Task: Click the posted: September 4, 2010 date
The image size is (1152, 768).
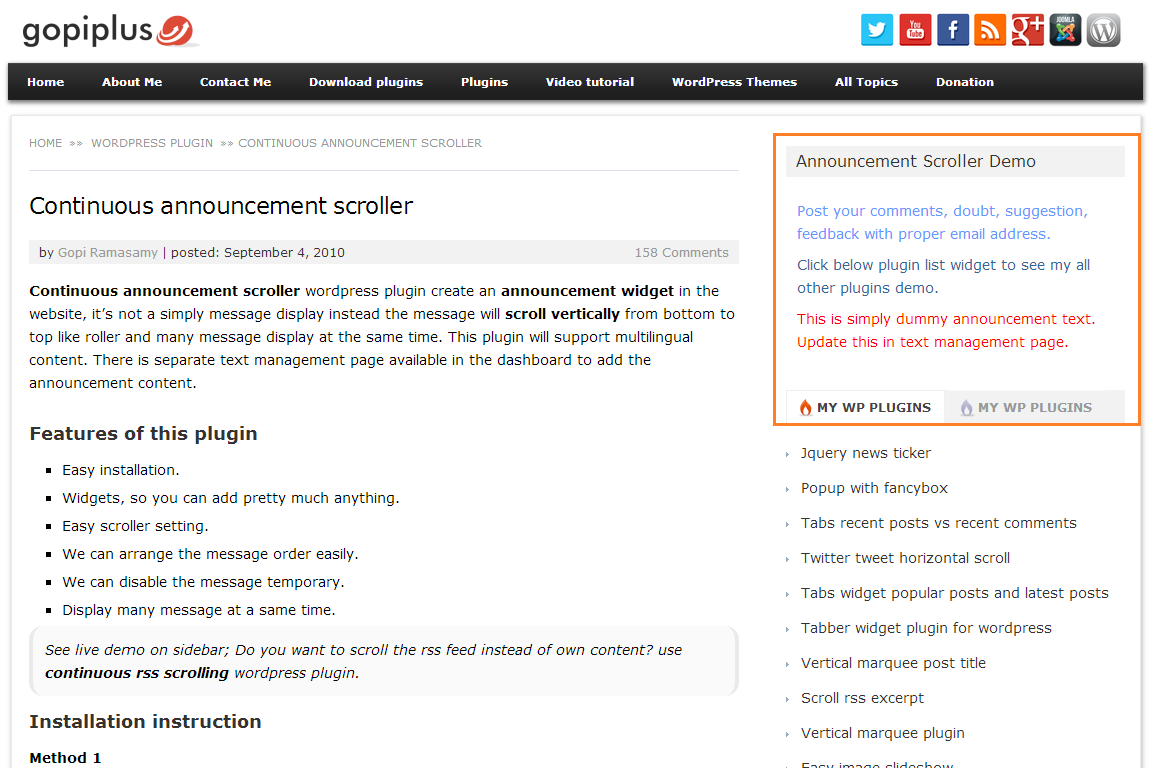Action: point(258,252)
